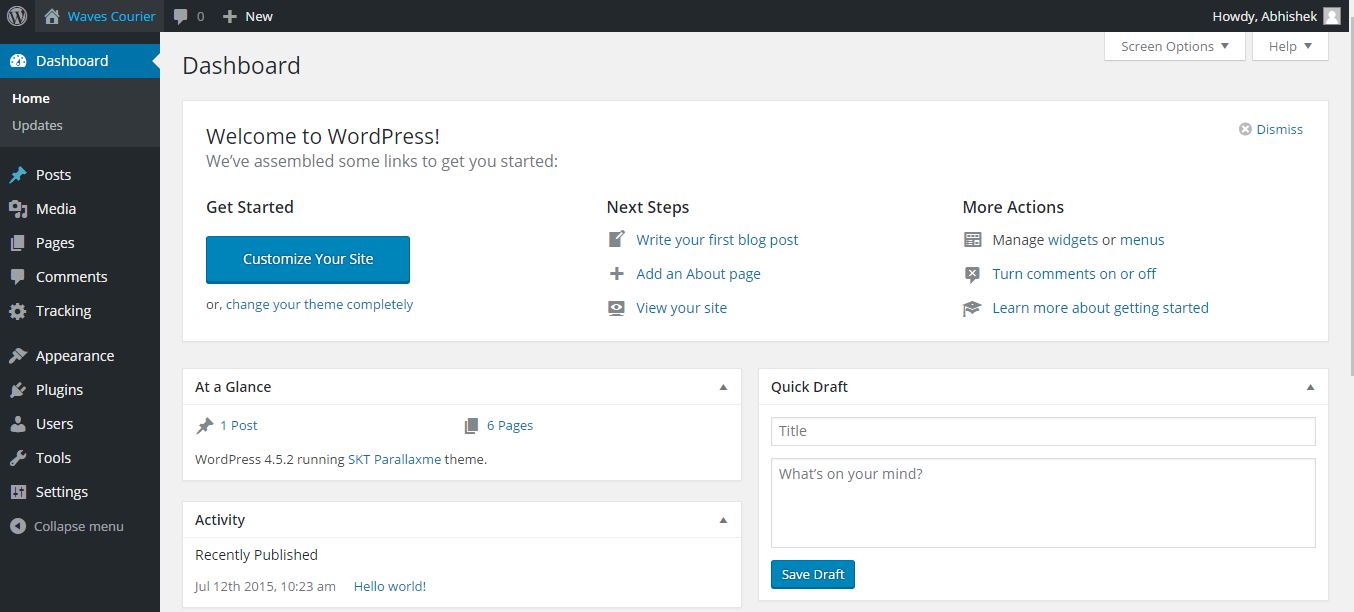
Task: Select the Updates submenu item
Action: [x=37, y=125]
